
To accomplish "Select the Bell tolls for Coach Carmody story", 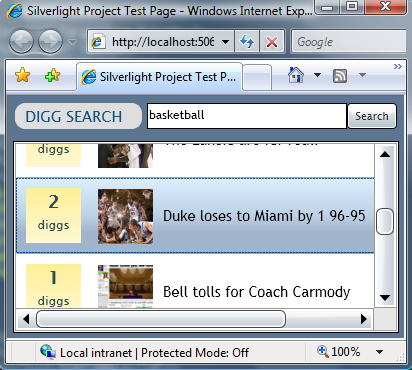I will (x=256, y=292).
